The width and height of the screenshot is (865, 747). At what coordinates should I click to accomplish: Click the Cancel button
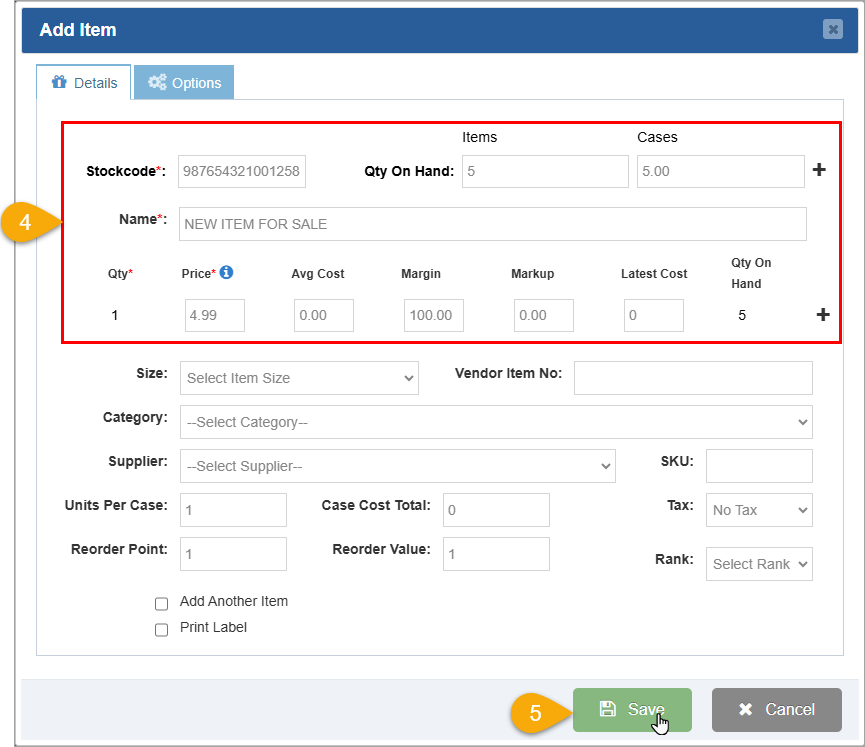776,709
